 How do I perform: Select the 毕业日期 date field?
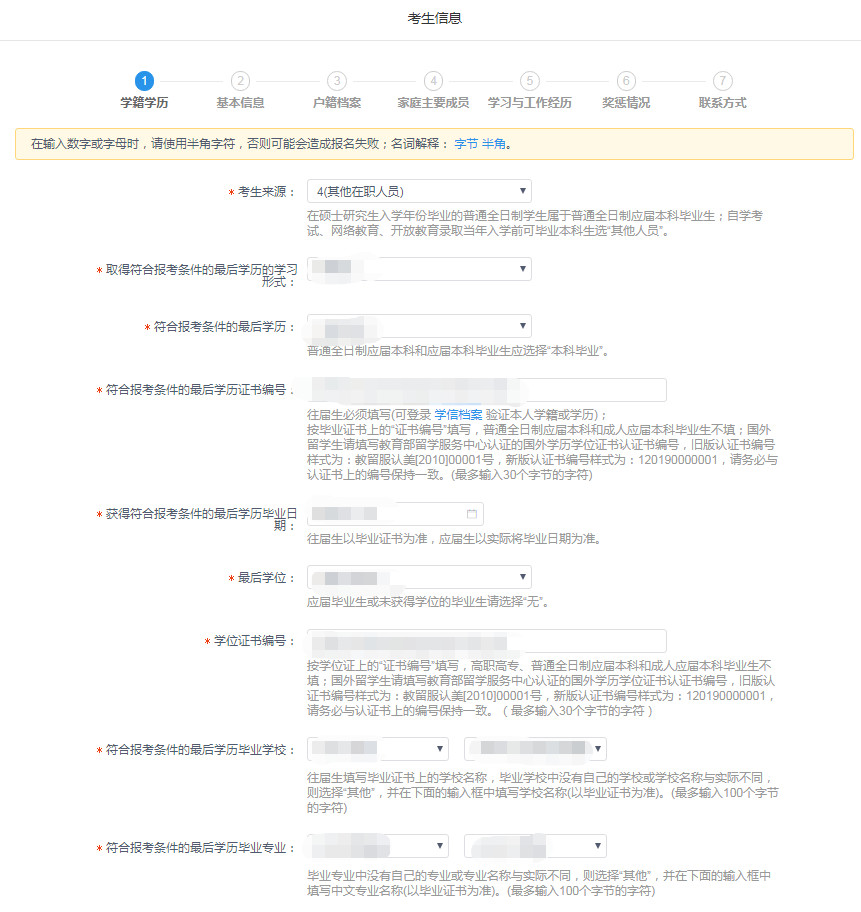pos(385,513)
